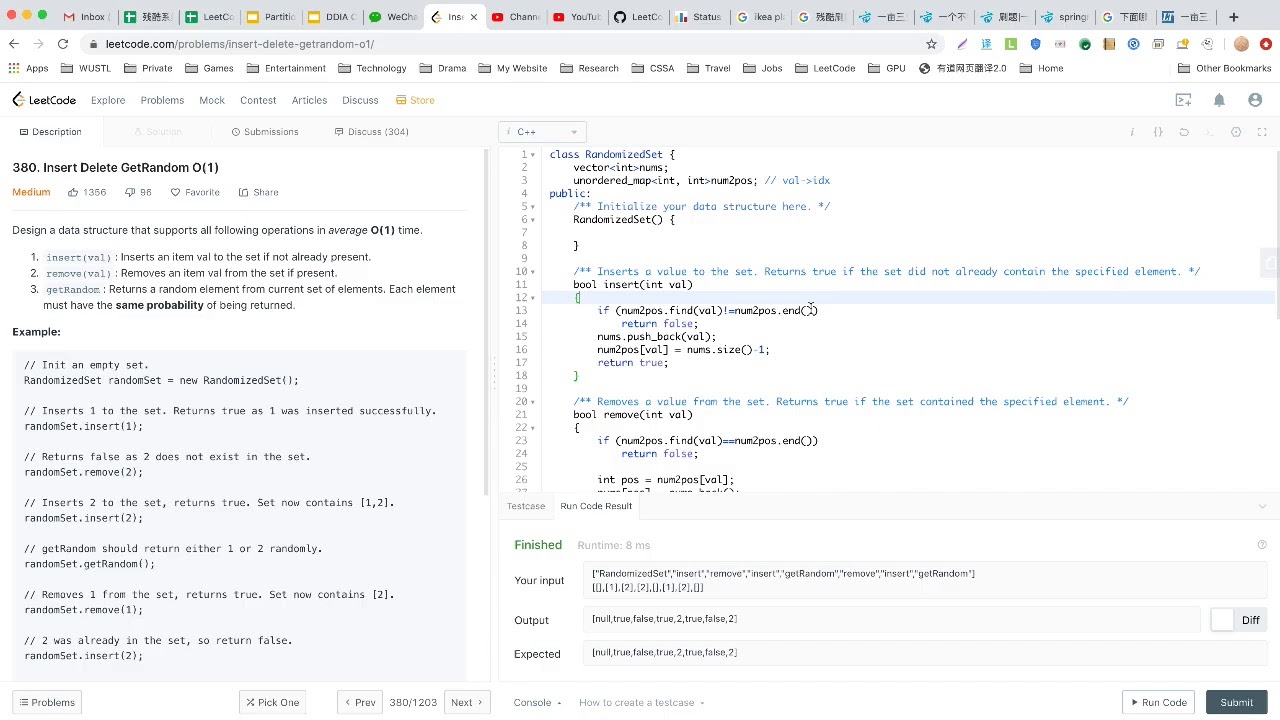This screenshot has height=720, width=1280.
Task: Open the Store link
Action: [x=415, y=100]
